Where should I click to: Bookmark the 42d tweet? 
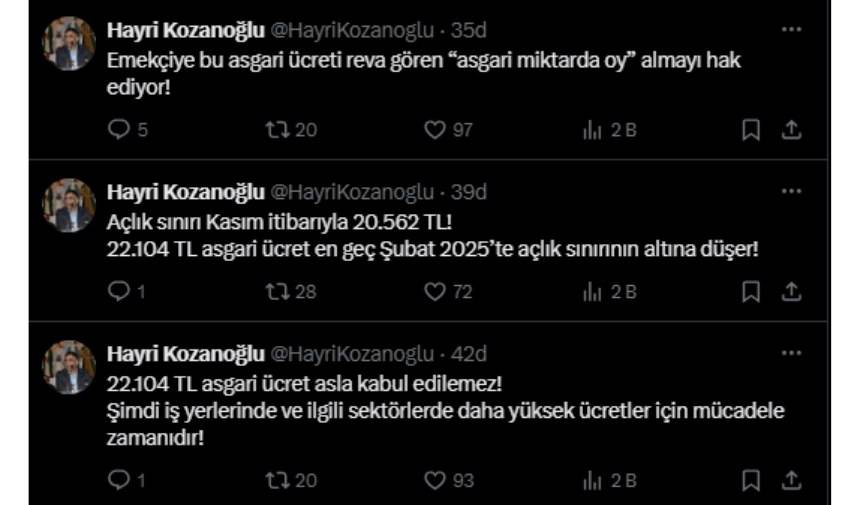(x=751, y=481)
